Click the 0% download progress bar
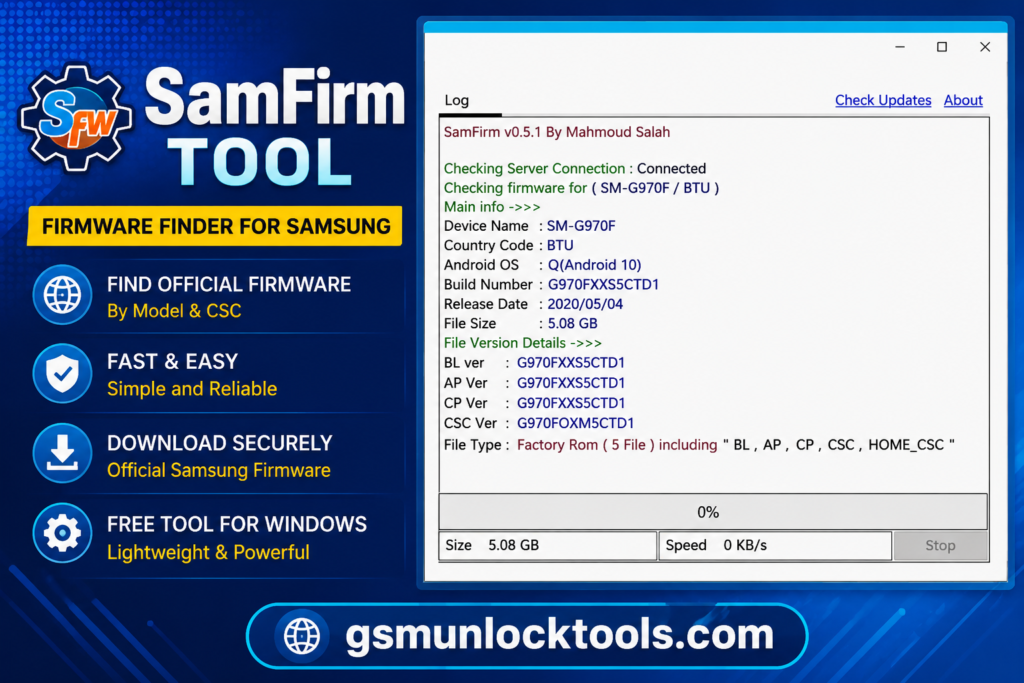This screenshot has width=1024, height=683. 713,512
